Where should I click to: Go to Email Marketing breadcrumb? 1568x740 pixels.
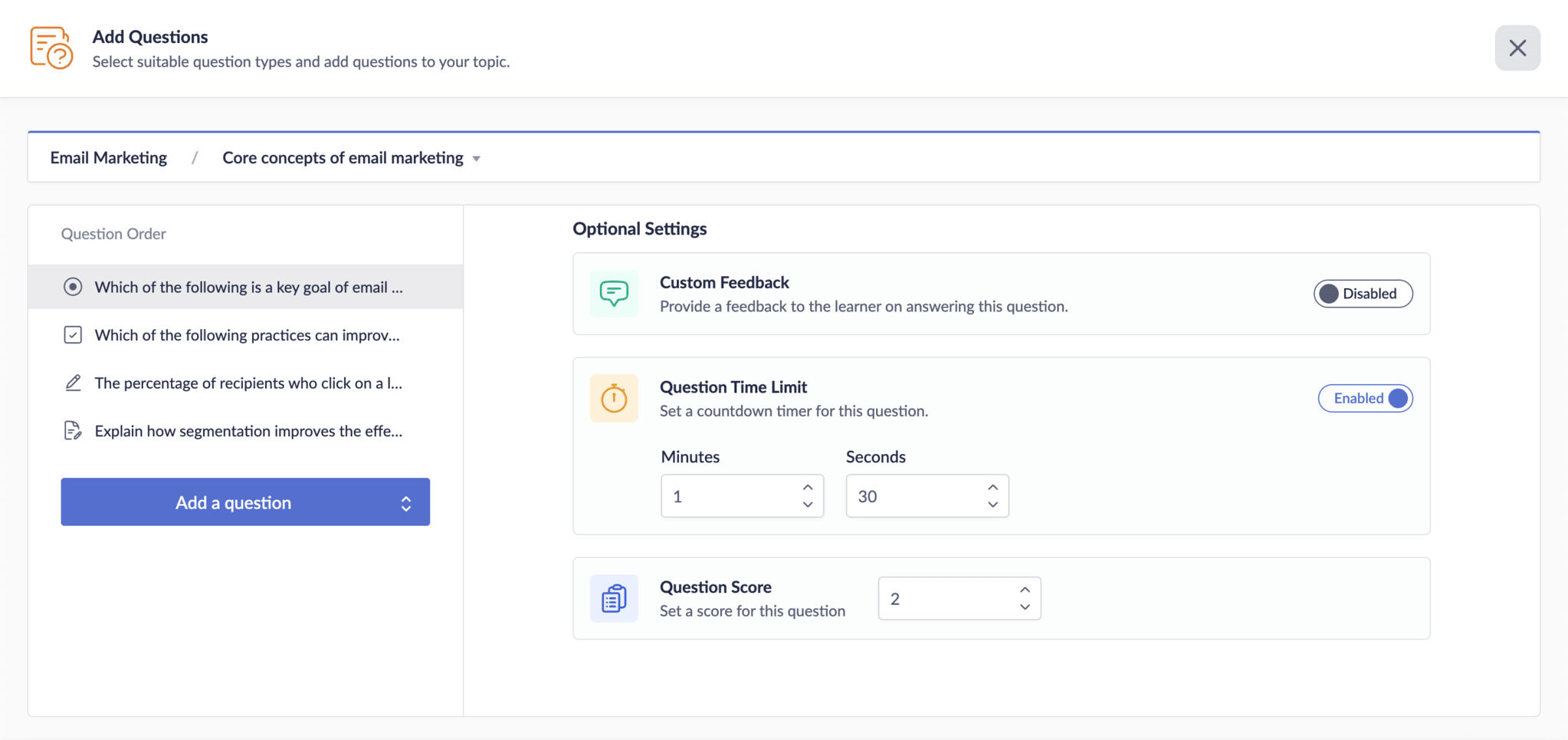[x=108, y=157]
